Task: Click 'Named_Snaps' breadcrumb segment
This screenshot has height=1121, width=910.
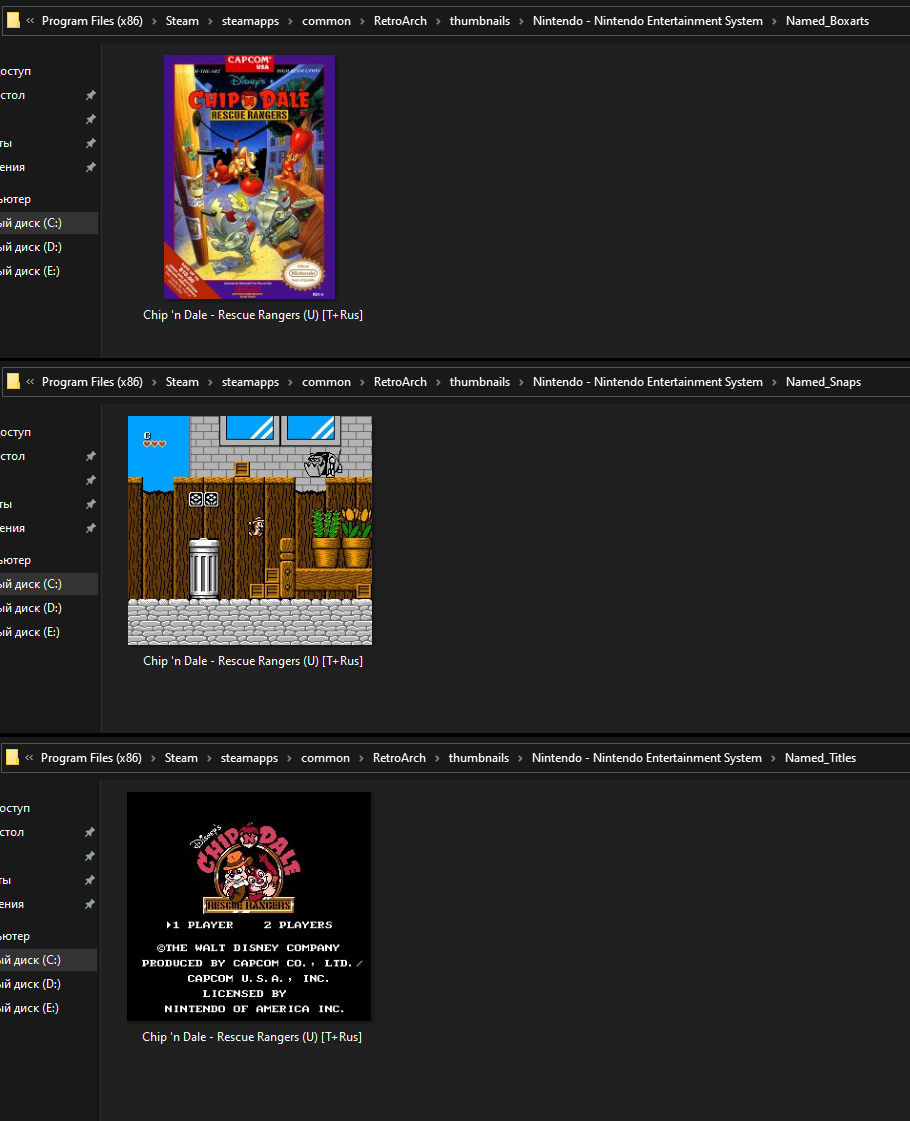Action: [x=823, y=382]
